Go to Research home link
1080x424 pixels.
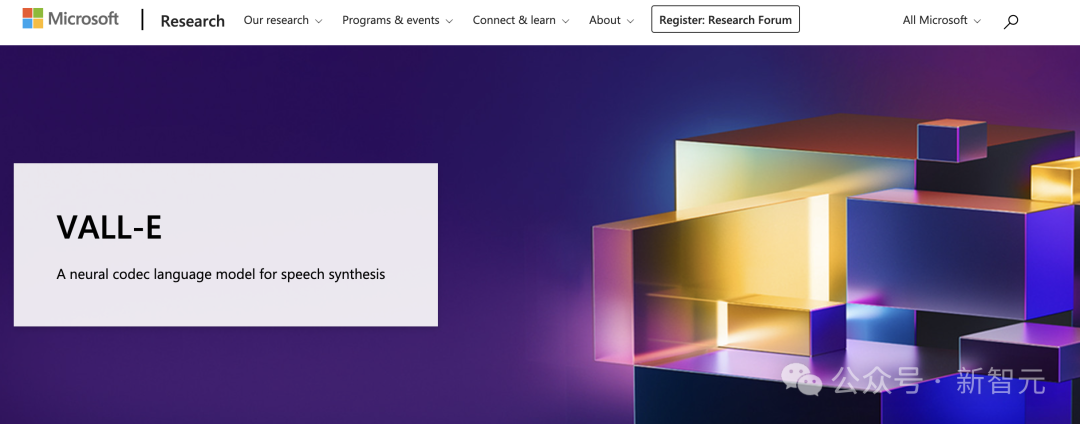(192, 21)
